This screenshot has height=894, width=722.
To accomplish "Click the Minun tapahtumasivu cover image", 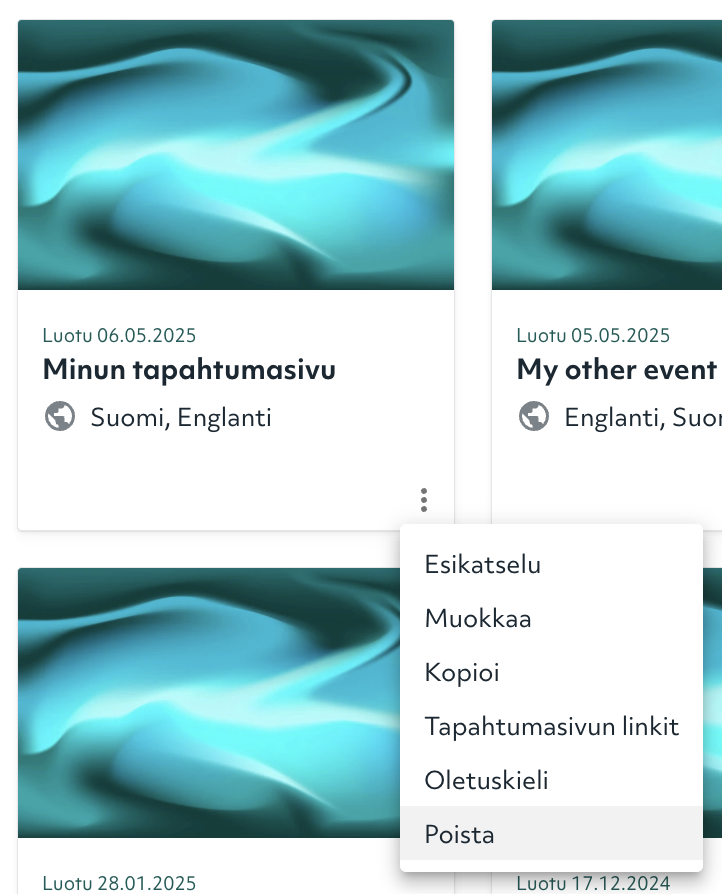I will (236, 155).
